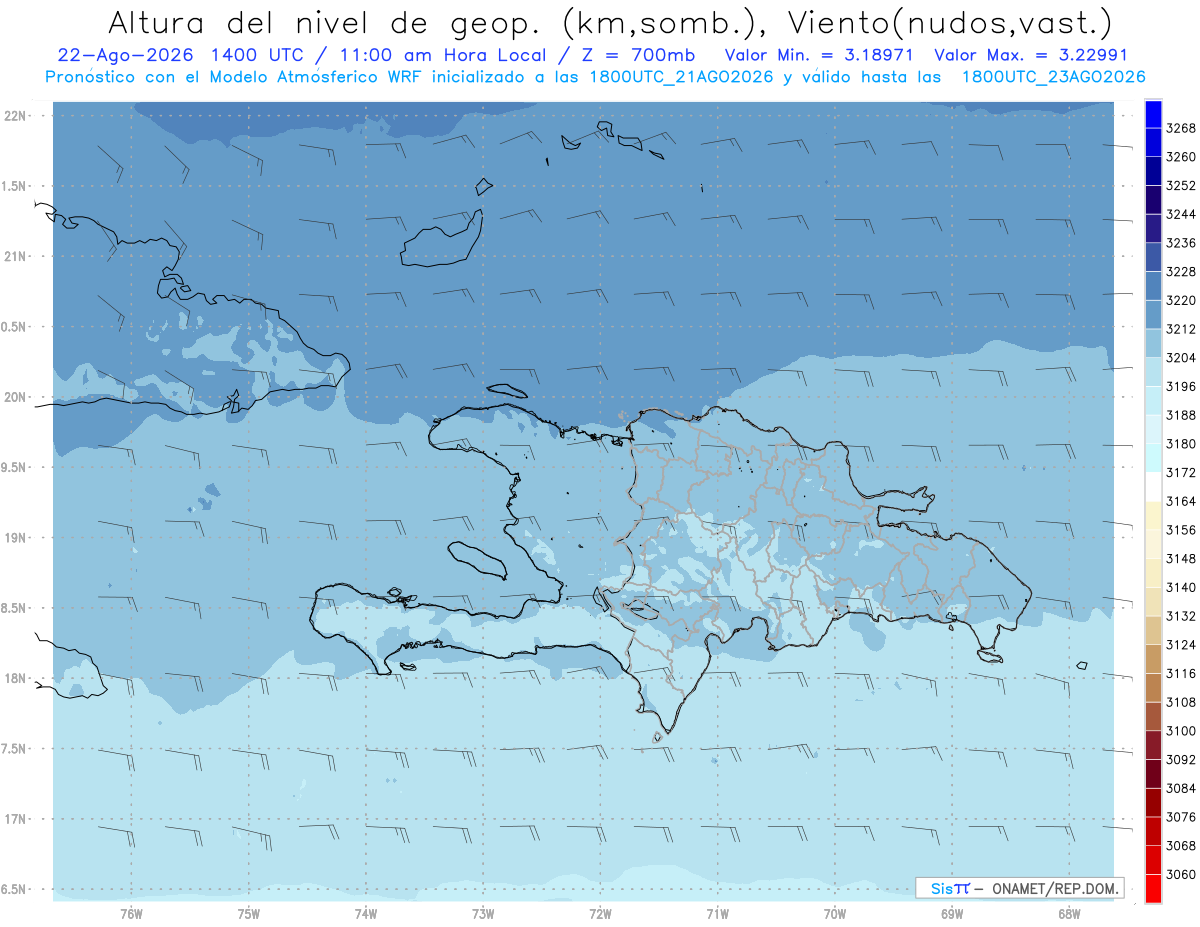Click the '3092' legend value

(1181, 759)
